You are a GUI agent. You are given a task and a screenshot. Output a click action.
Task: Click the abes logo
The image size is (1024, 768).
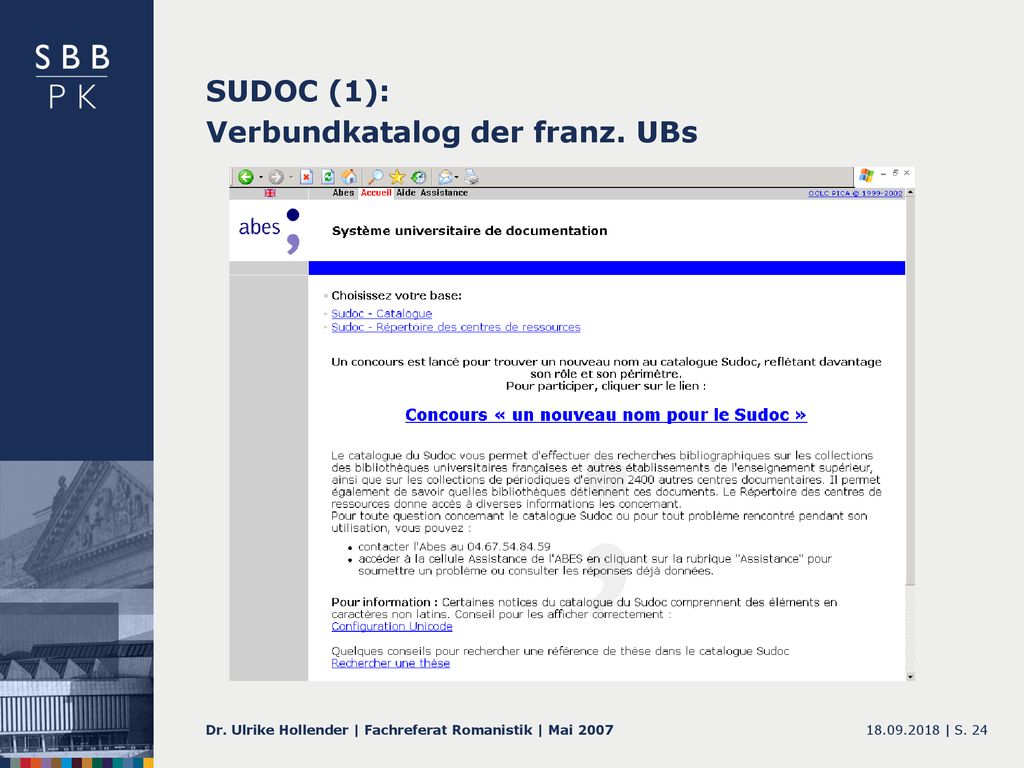pos(269,231)
